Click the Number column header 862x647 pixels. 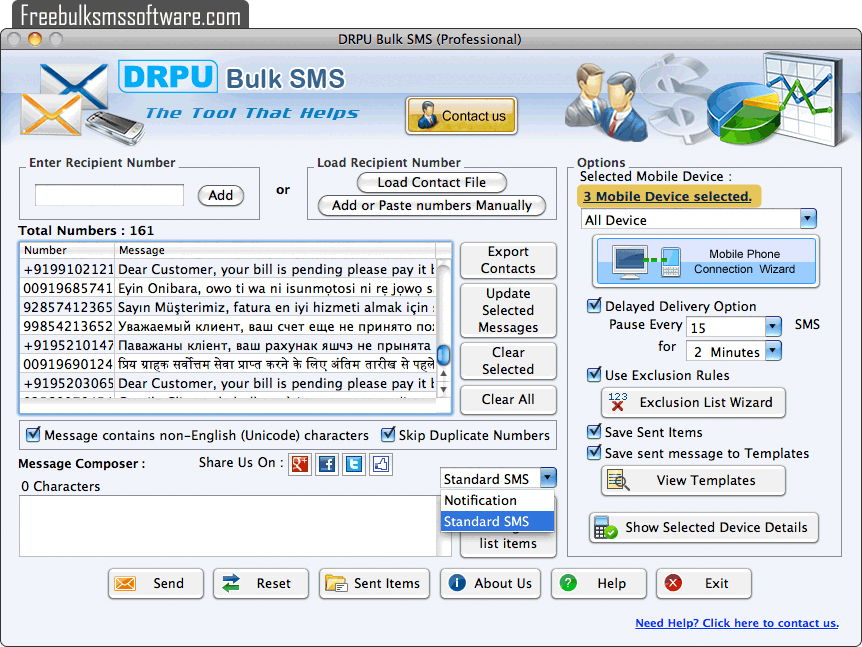[67, 250]
